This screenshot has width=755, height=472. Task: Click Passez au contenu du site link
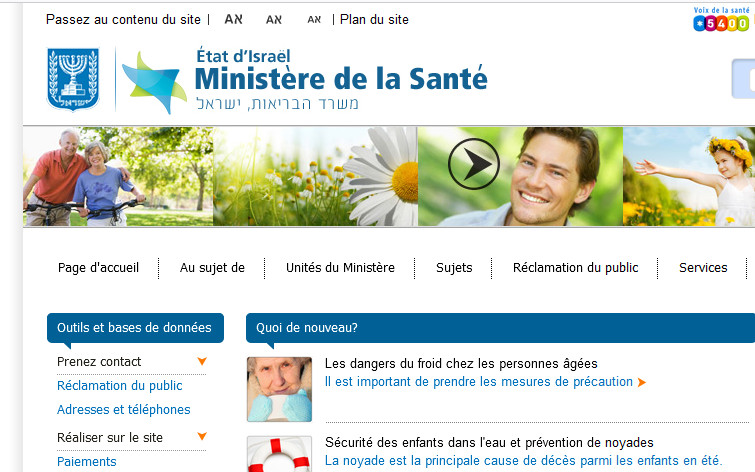tap(123, 20)
